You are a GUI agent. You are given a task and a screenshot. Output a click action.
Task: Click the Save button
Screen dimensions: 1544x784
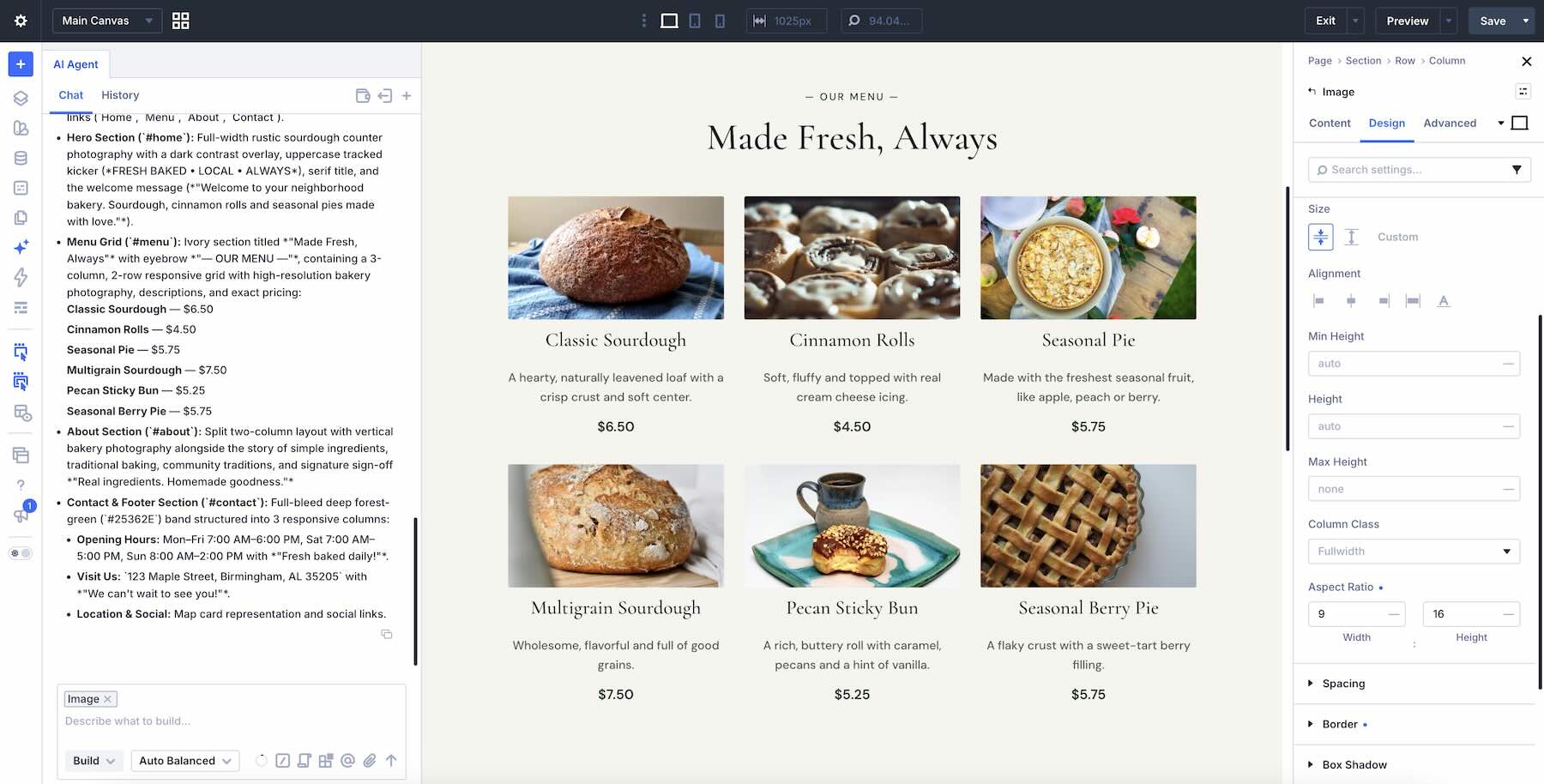pyautogui.click(x=1493, y=21)
